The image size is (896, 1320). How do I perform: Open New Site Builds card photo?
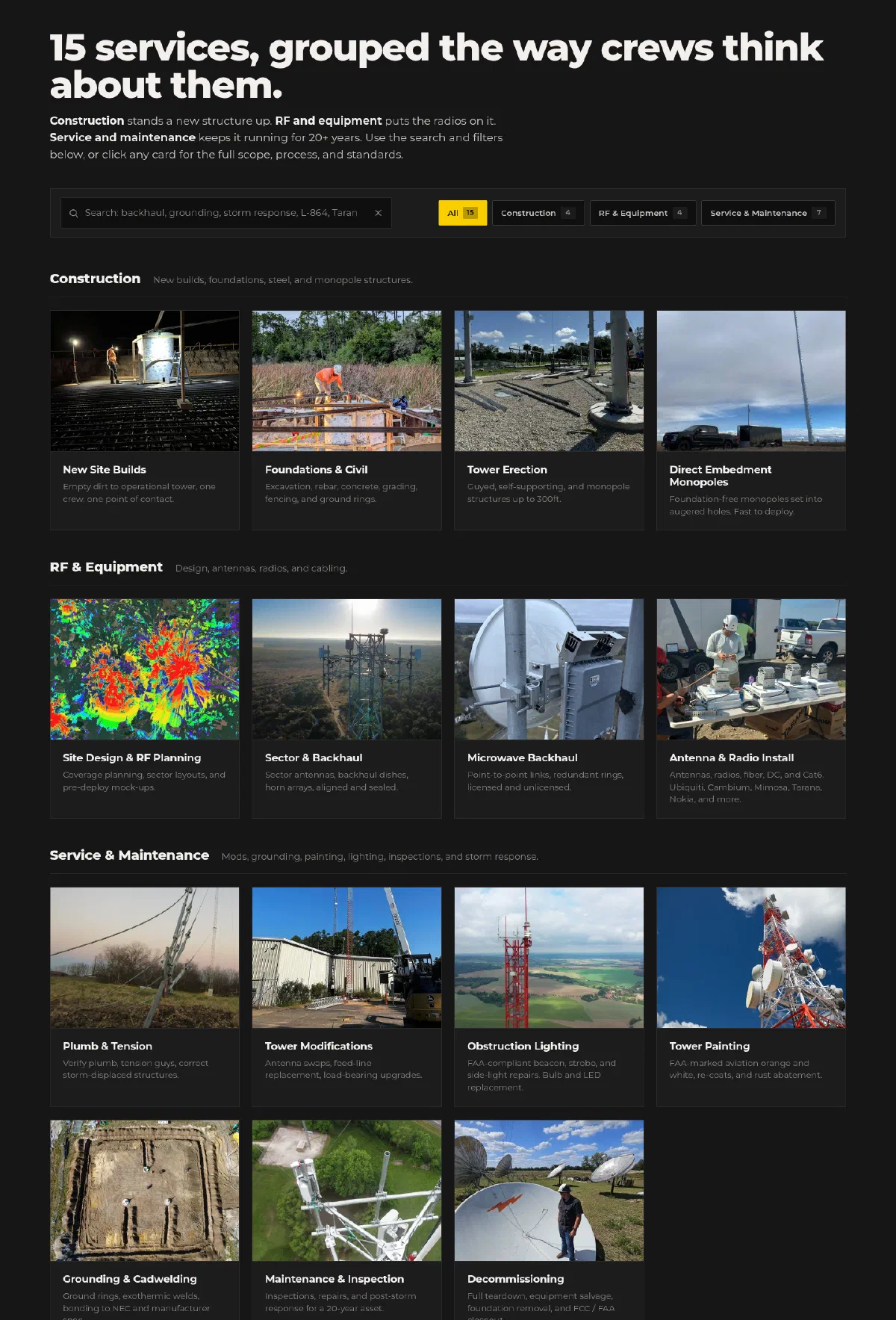pyautogui.click(x=145, y=381)
